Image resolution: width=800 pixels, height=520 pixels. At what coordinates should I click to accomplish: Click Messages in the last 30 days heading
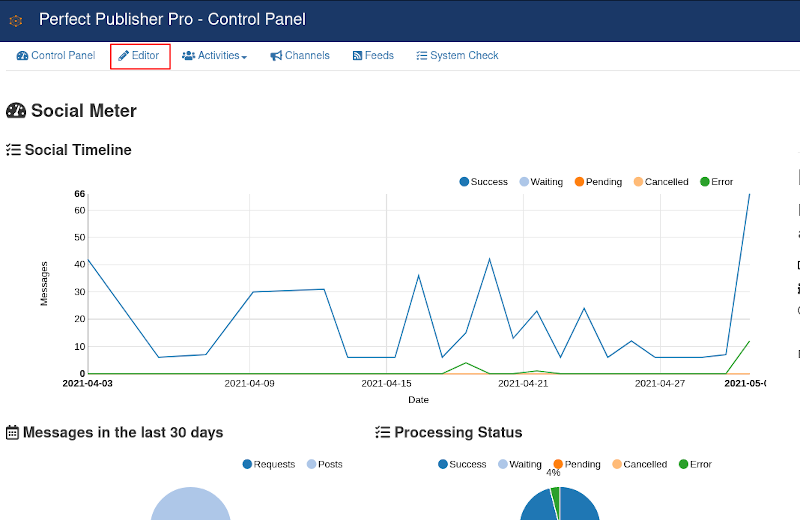coord(123,433)
